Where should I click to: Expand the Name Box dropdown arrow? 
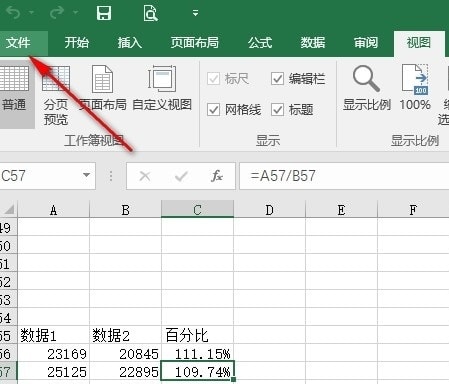tap(86, 175)
